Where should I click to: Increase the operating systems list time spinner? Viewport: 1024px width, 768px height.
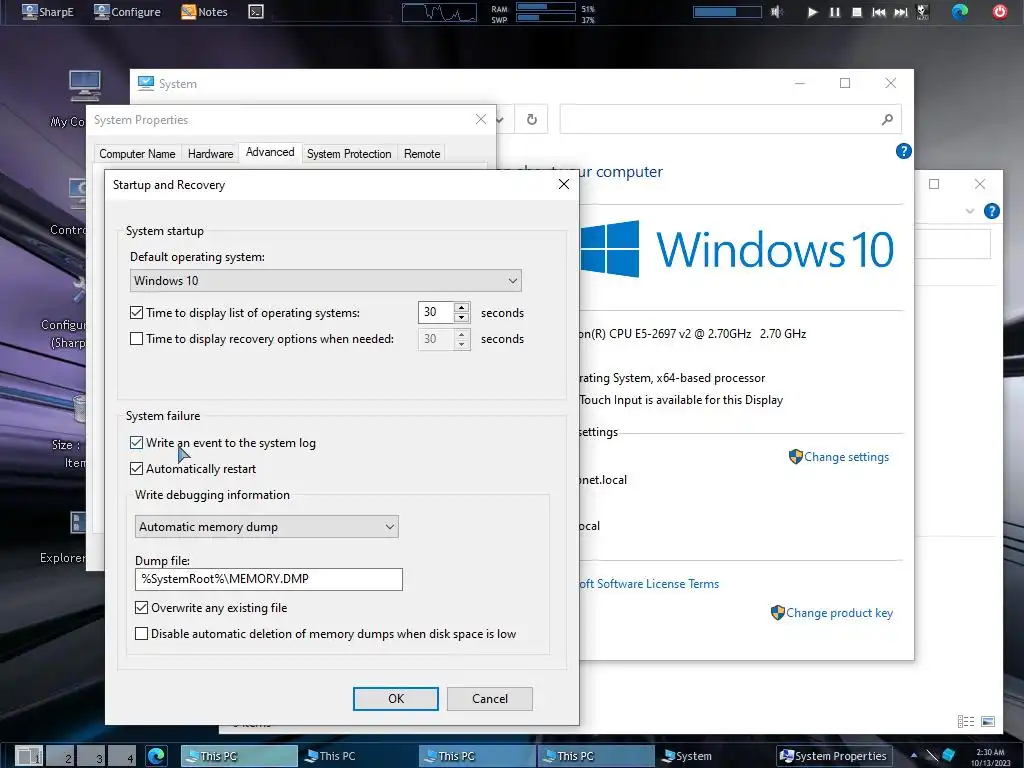[x=462, y=307]
